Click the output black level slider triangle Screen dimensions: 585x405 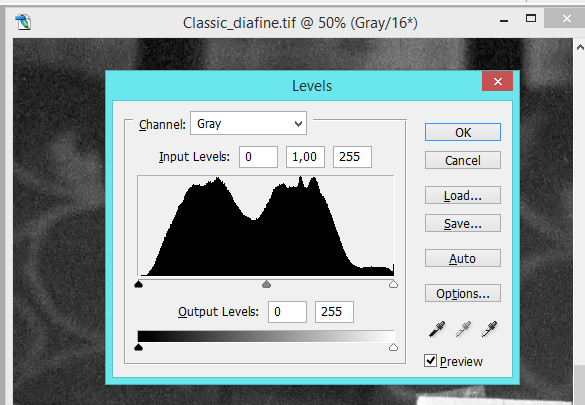point(138,348)
